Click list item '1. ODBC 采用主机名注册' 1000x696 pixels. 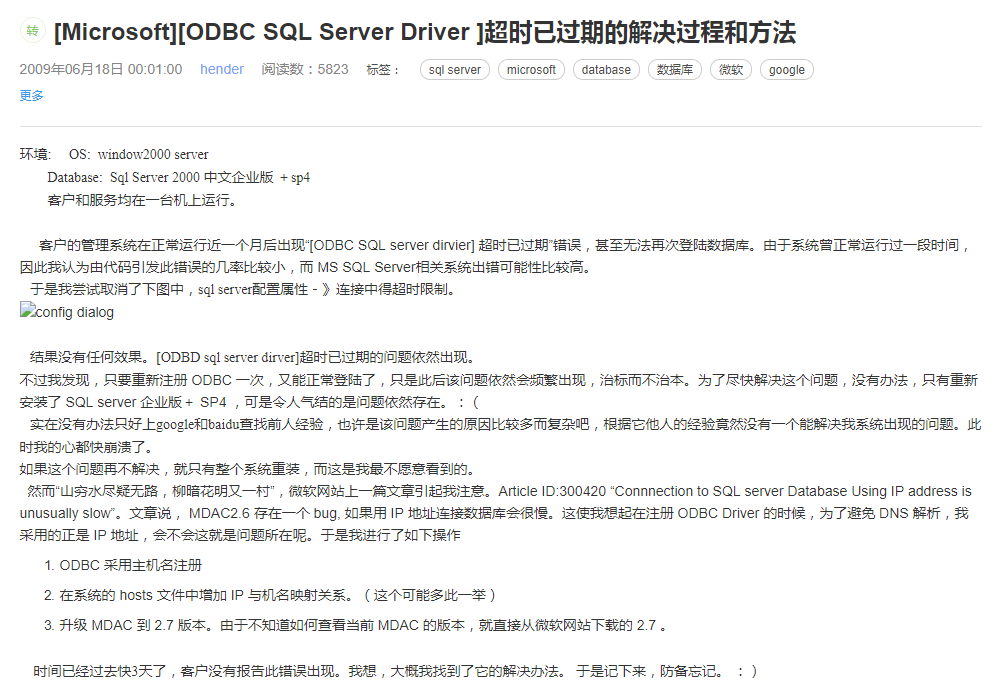pyautogui.click(x=123, y=565)
